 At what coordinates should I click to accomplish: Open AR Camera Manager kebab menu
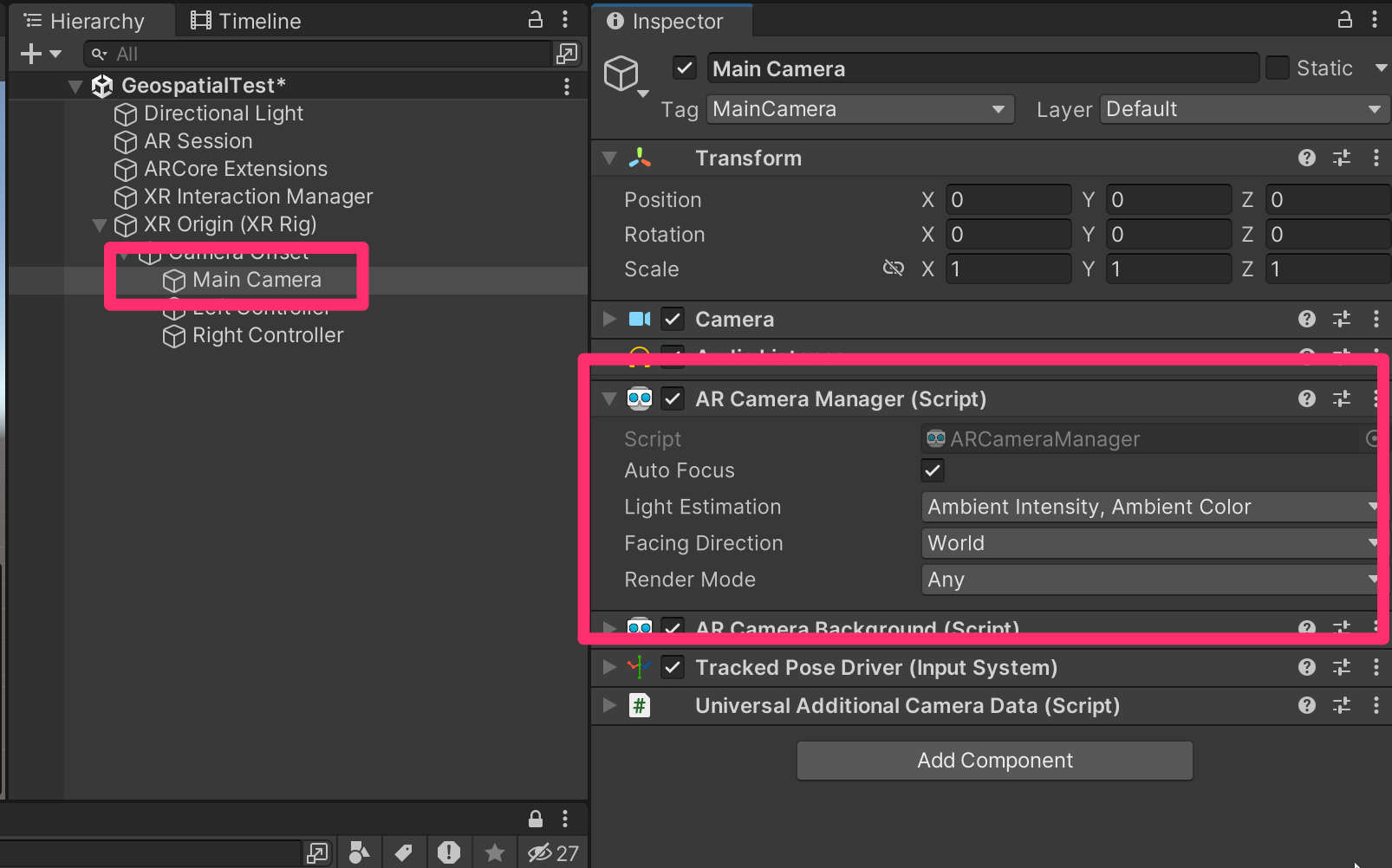pyautogui.click(x=1376, y=398)
